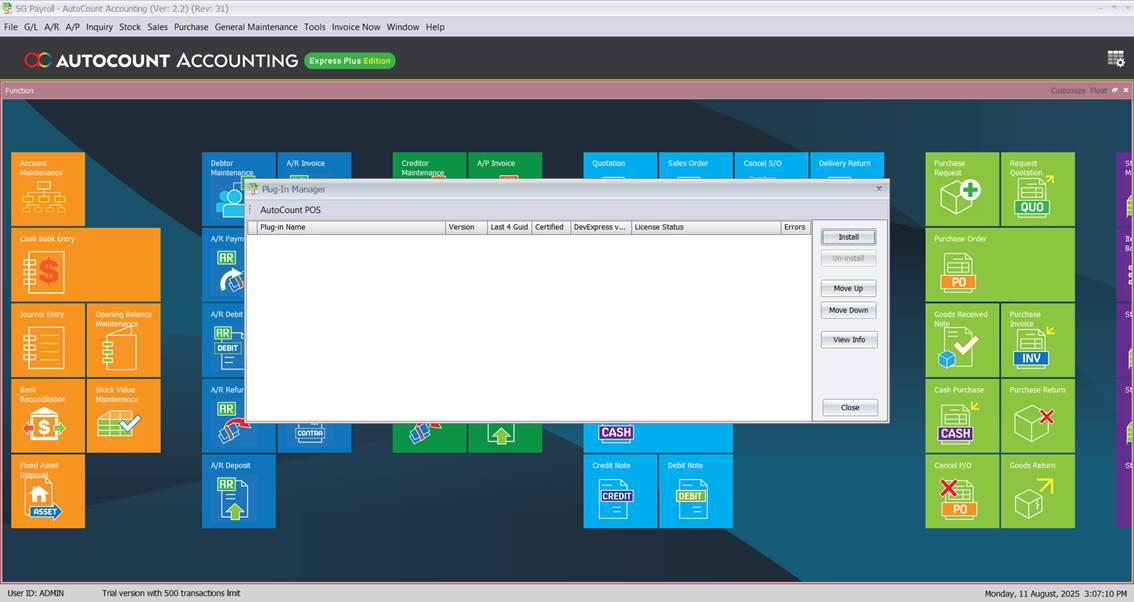Open the A/P Invoice tile
Image resolution: width=1134 pixels, height=602 pixels.
pos(506,165)
